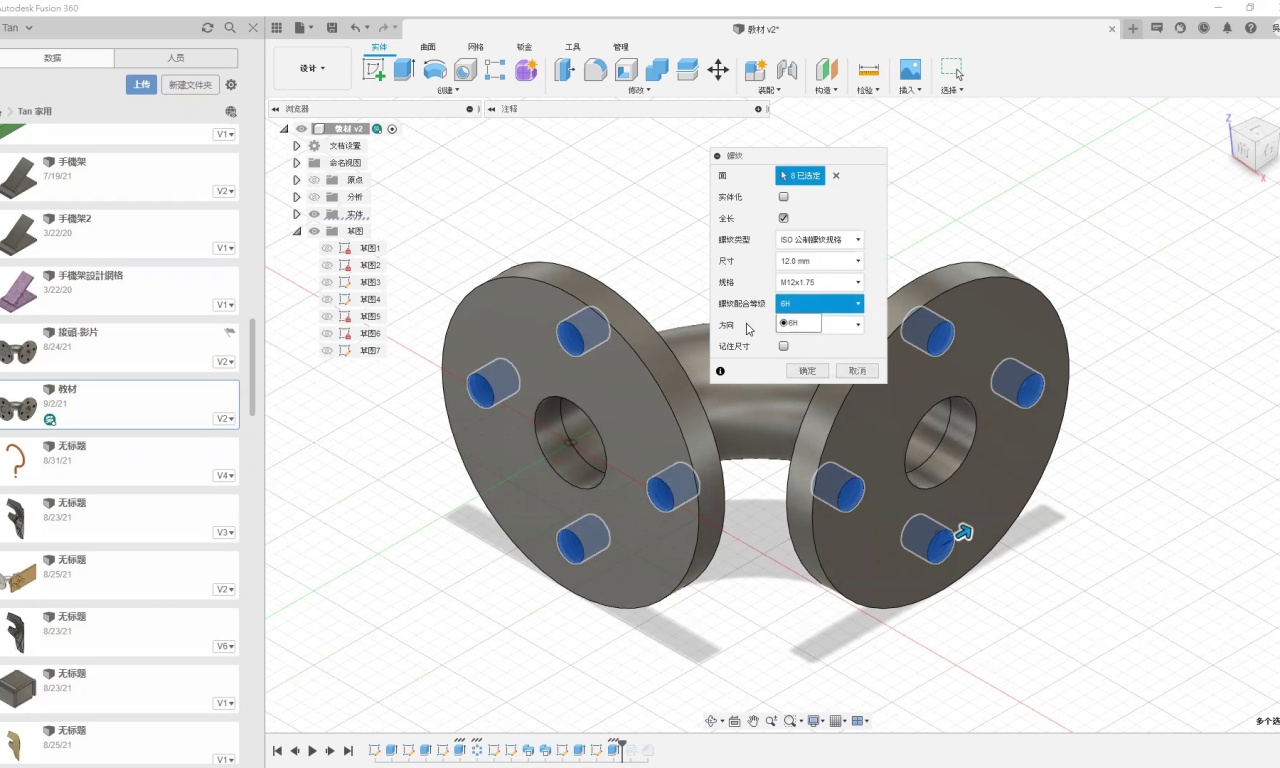Toggle visibility of 草图1

(327, 248)
